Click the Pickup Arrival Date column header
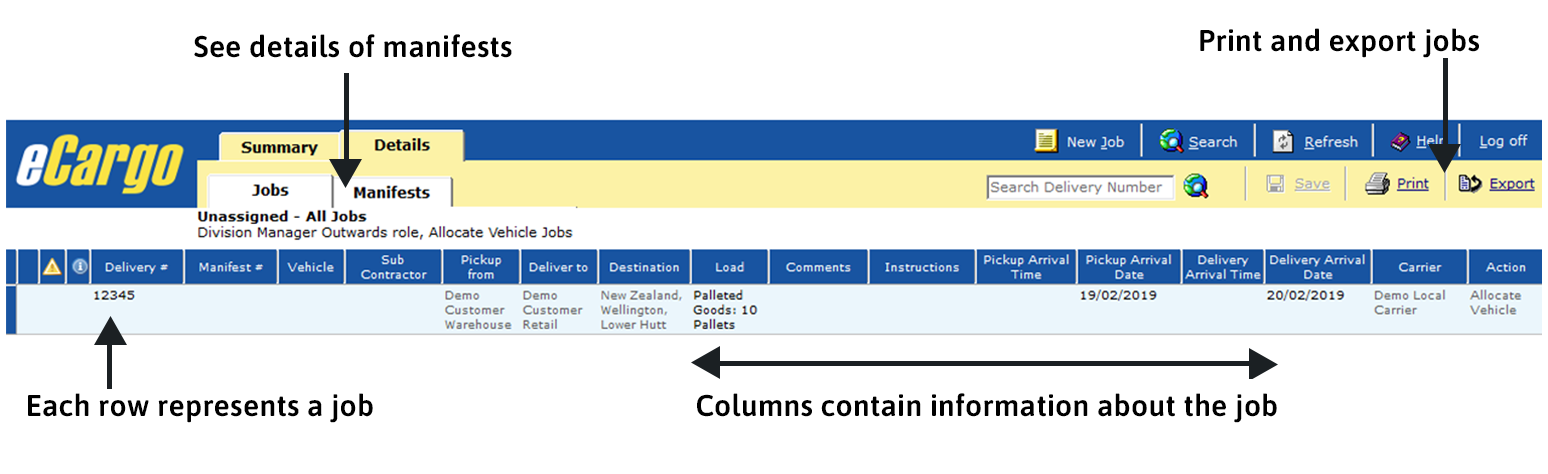This screenshot has height=474, width=1548. pos(1129,267)
